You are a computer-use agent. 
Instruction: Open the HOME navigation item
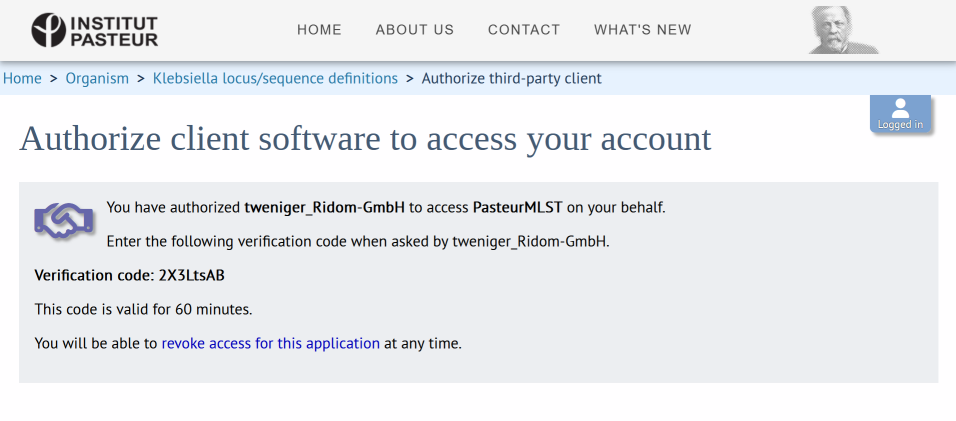(x=319, y=30)
